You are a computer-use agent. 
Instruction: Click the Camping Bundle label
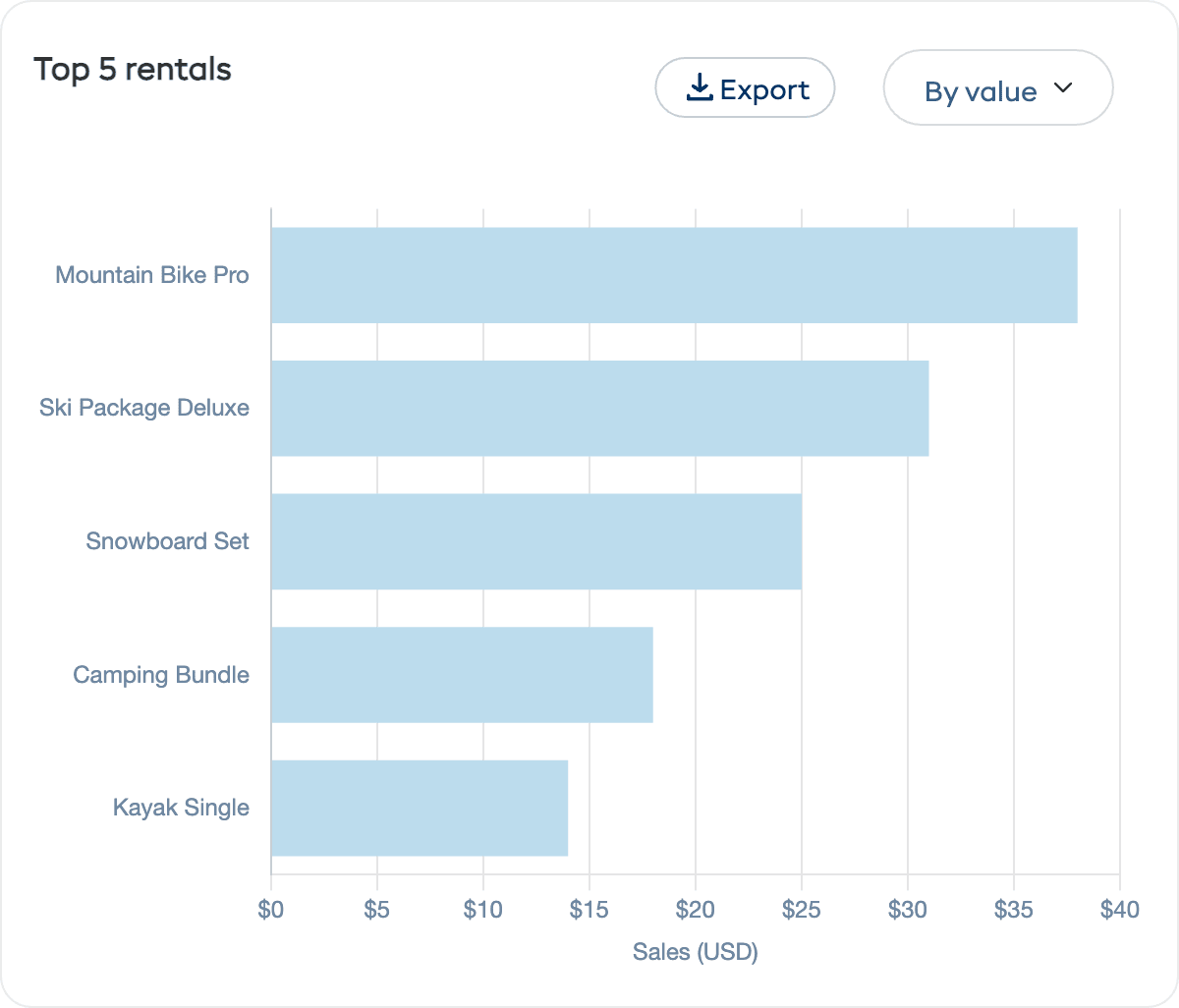coord(161,675)
